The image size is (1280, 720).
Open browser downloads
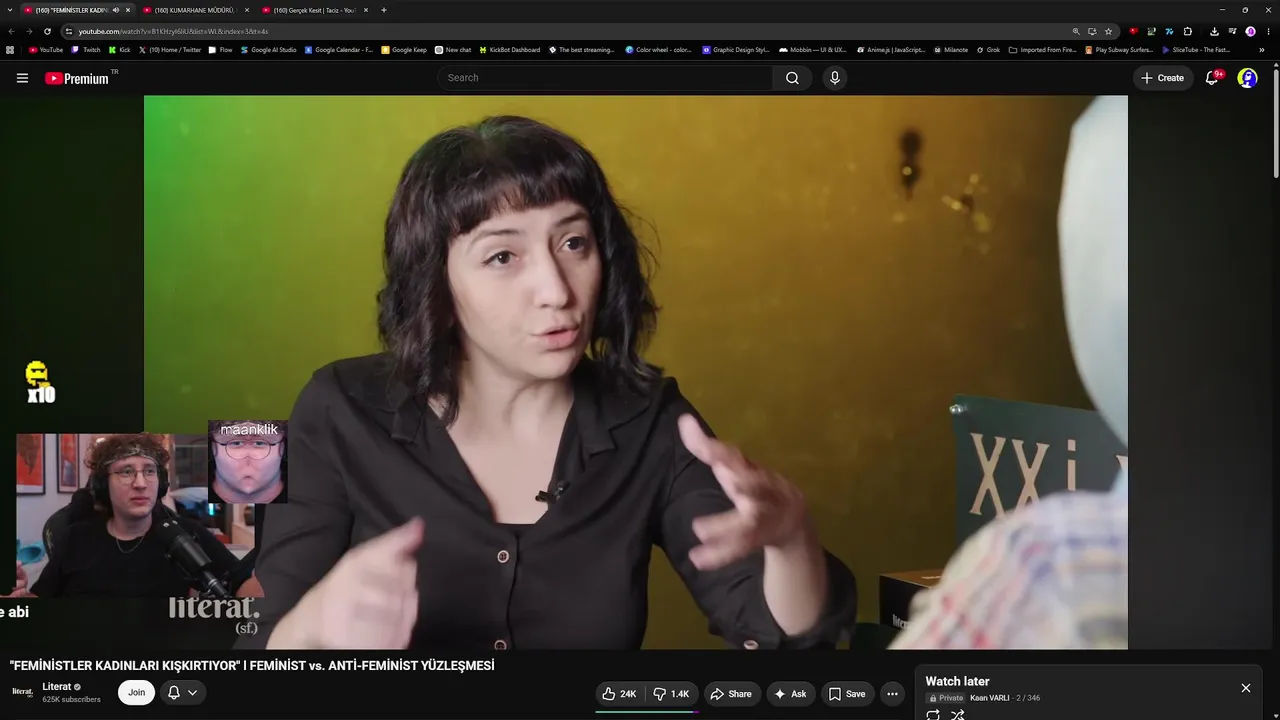tap(1214, 31)
